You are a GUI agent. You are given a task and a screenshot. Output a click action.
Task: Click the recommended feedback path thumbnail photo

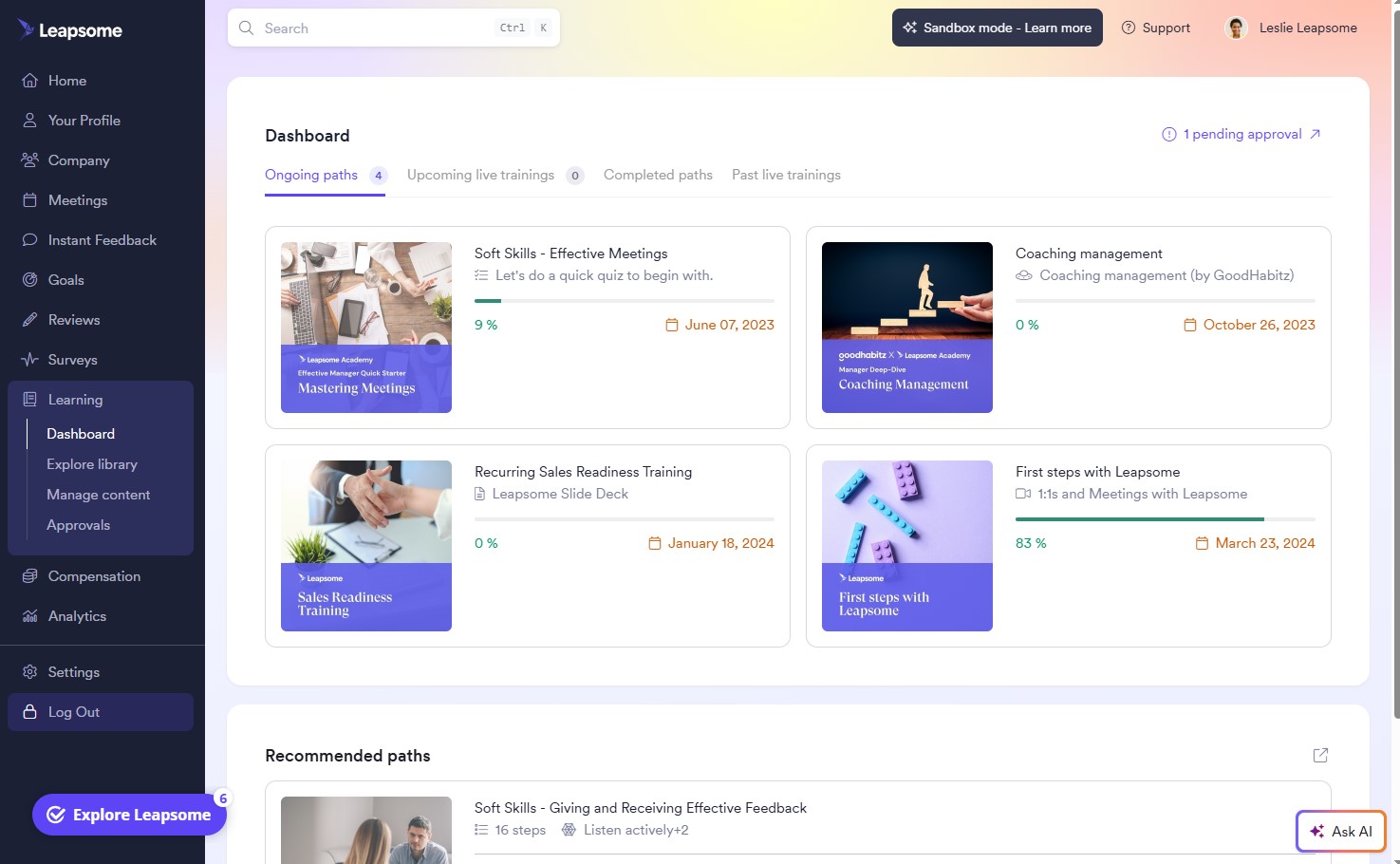pos(366,830)
